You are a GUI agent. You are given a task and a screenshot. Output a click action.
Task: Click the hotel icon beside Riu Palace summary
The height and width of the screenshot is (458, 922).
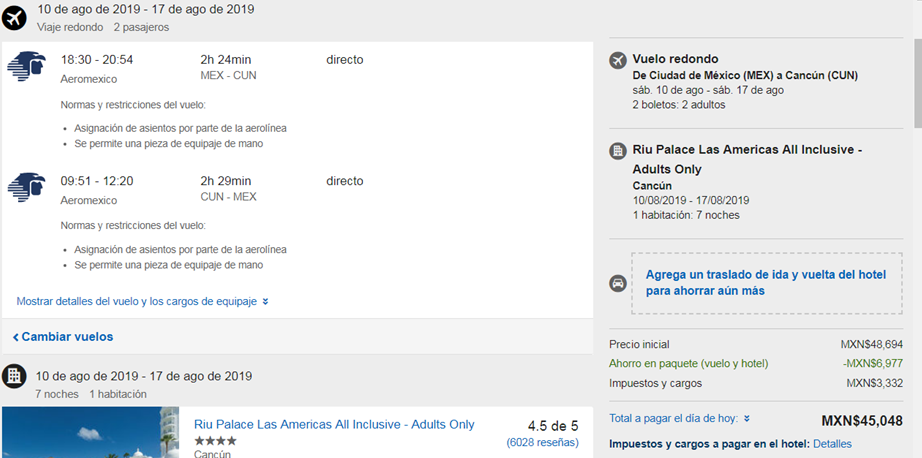pos(618,151)
